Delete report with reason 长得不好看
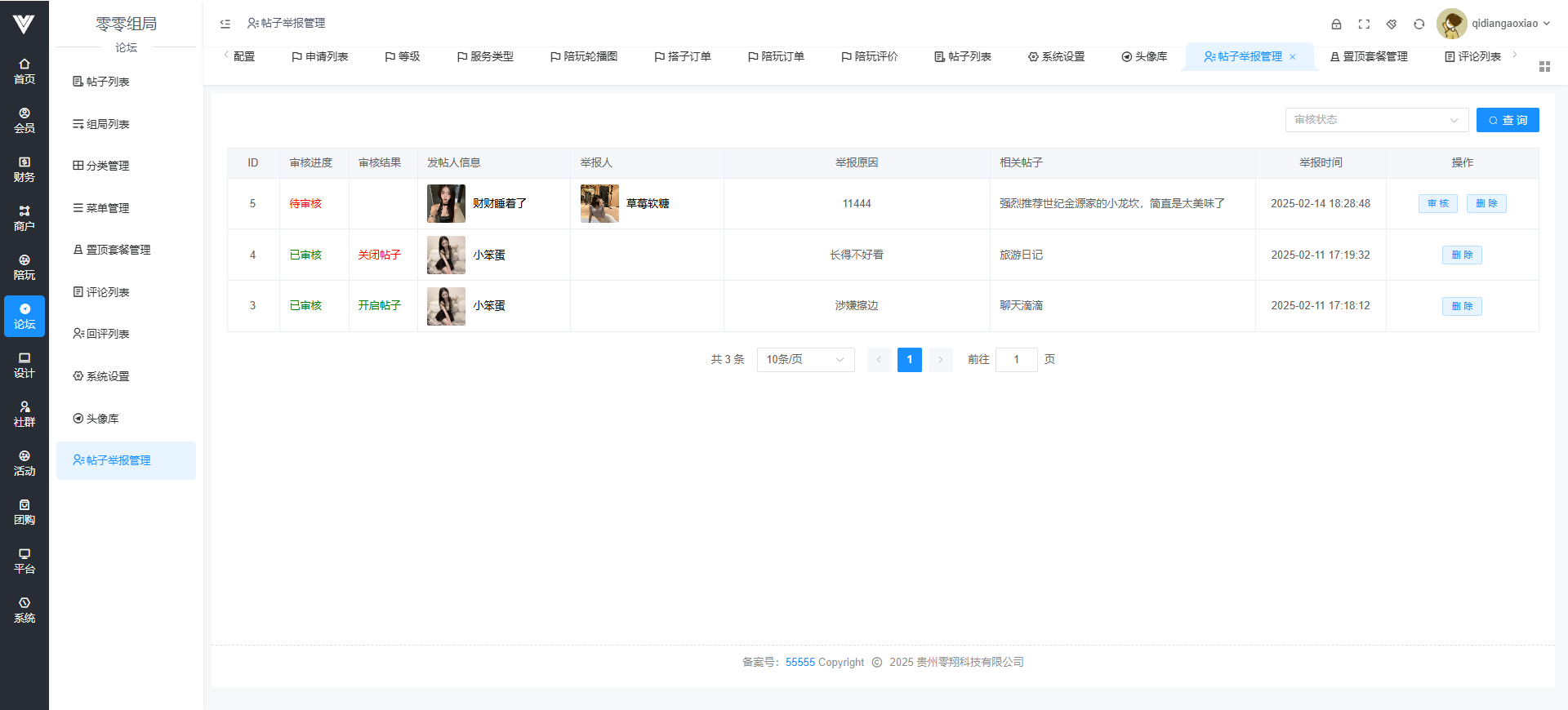Image resolution: width=1568 pixels, height=710 pixels. coord(1462,255)
